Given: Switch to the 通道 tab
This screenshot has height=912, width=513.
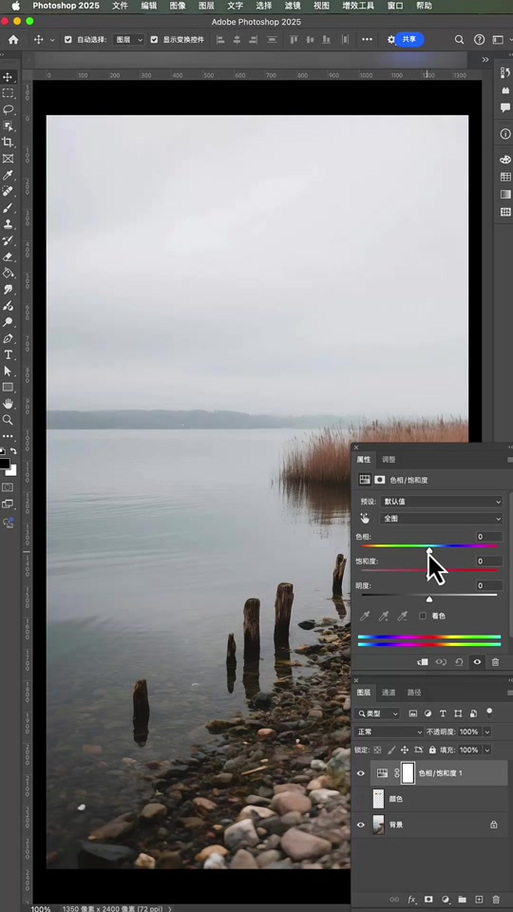Looking at the screenshot, I should [x=389, y=693].
